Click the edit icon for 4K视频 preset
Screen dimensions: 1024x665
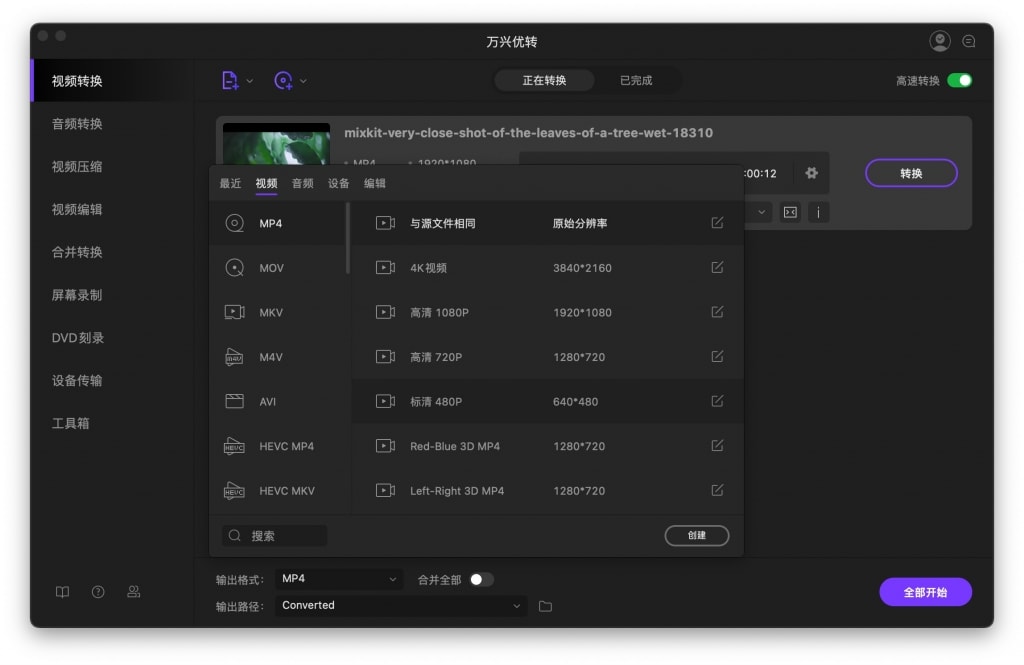[717, 268]
